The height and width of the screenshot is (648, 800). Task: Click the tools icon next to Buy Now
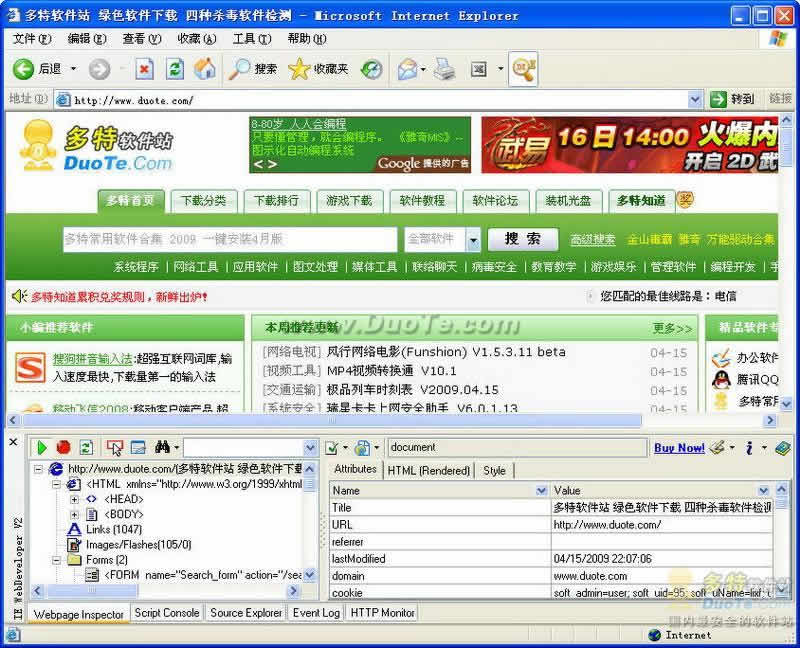[x=718, y=447]
